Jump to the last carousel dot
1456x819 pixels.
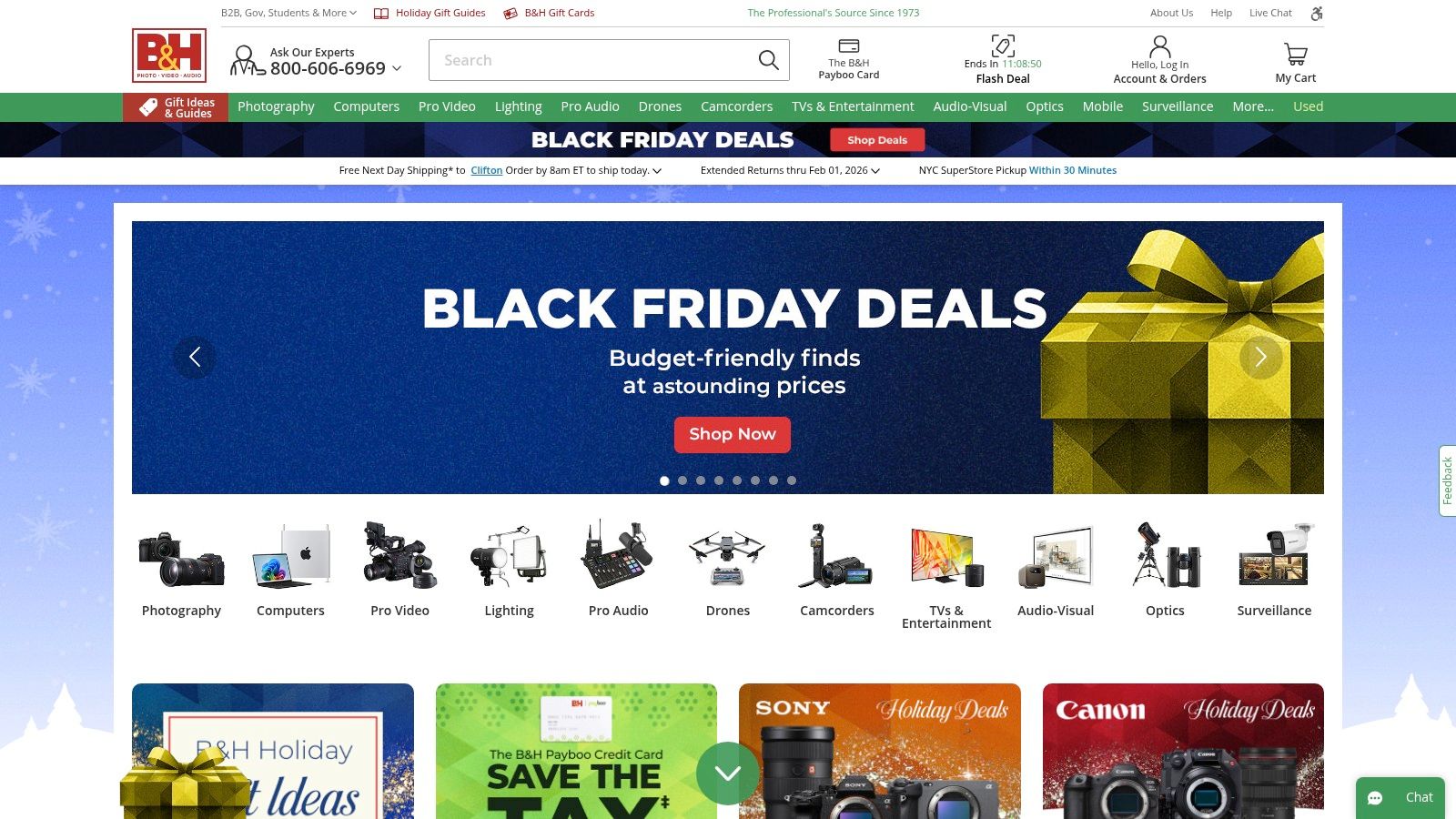792,480
